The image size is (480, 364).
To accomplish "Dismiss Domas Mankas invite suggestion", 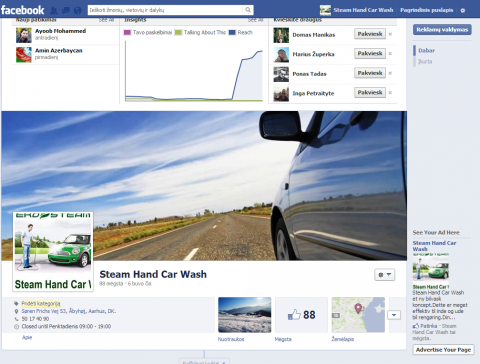I will point(390,34).
